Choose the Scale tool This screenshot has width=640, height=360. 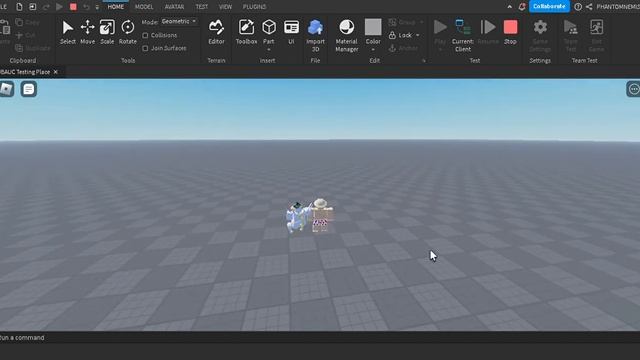[x=107, y=32]
